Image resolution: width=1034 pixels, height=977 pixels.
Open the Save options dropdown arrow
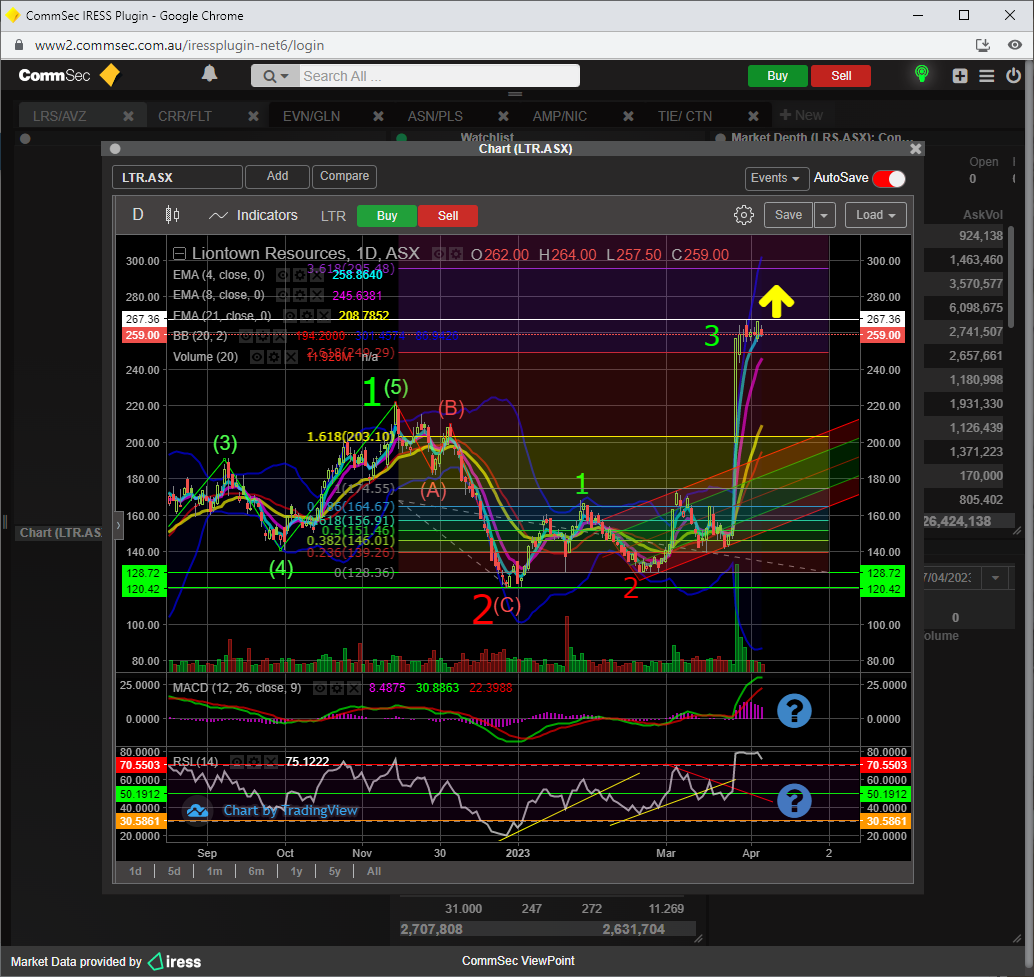824,215
